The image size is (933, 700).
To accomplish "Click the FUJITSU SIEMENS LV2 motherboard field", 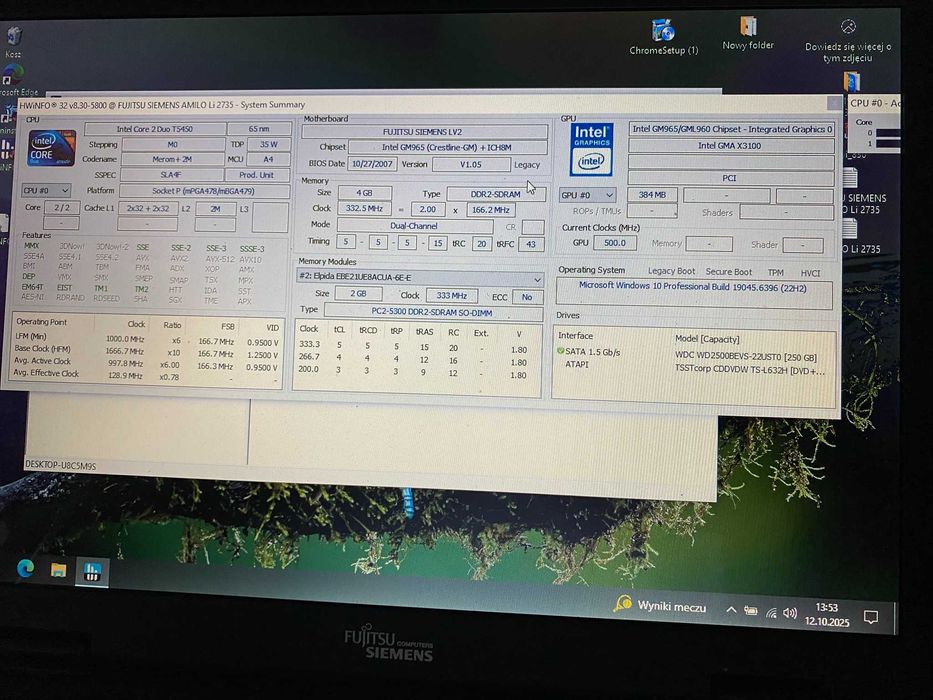I will pos(423,132).
